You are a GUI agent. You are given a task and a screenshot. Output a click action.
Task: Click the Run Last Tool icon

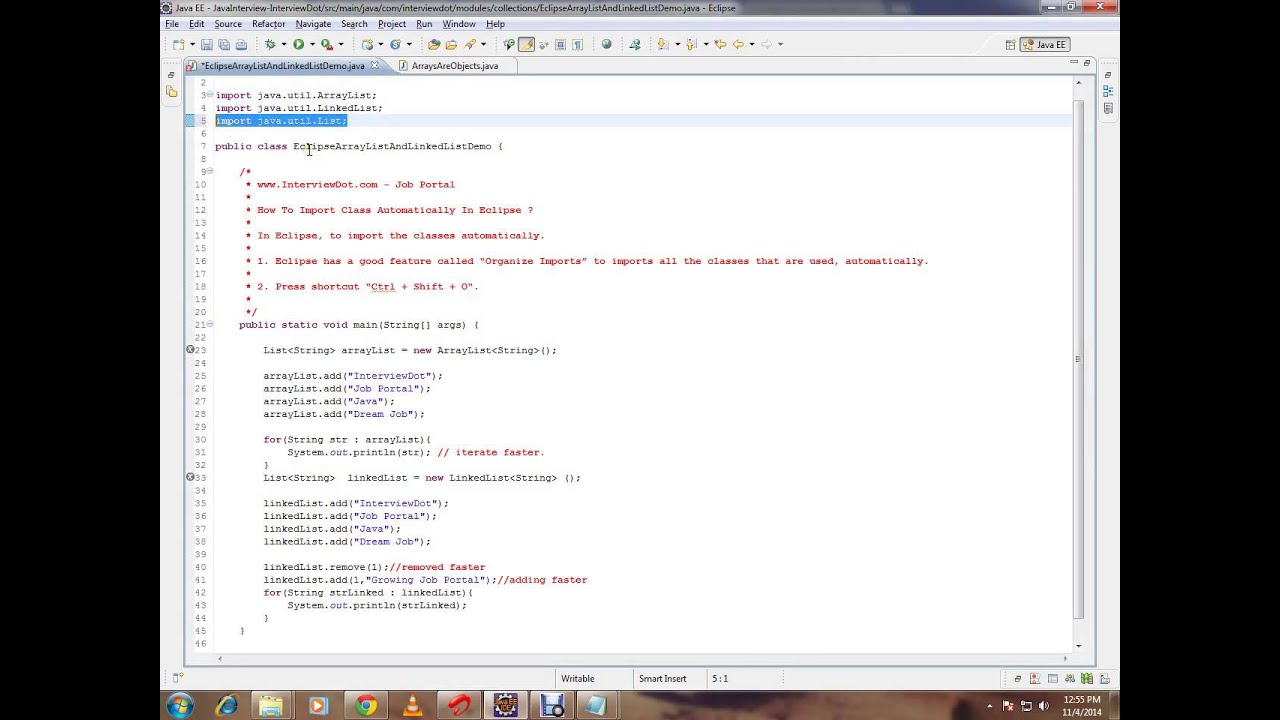326,44
